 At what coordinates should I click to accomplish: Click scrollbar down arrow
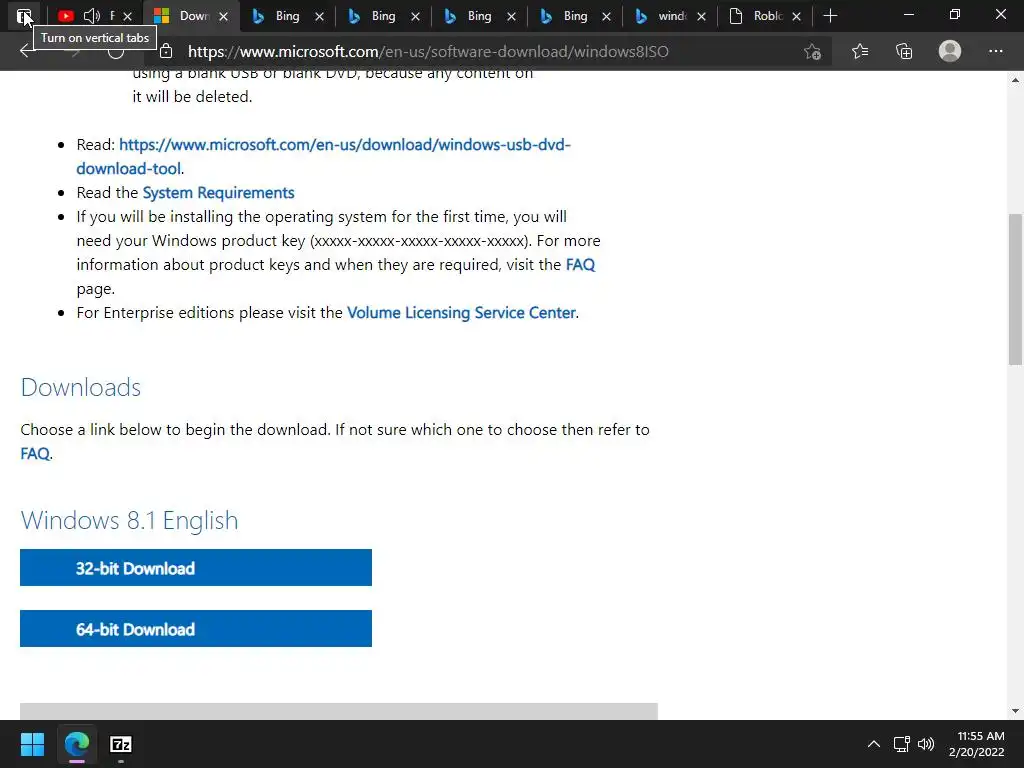coord(1015,711)
